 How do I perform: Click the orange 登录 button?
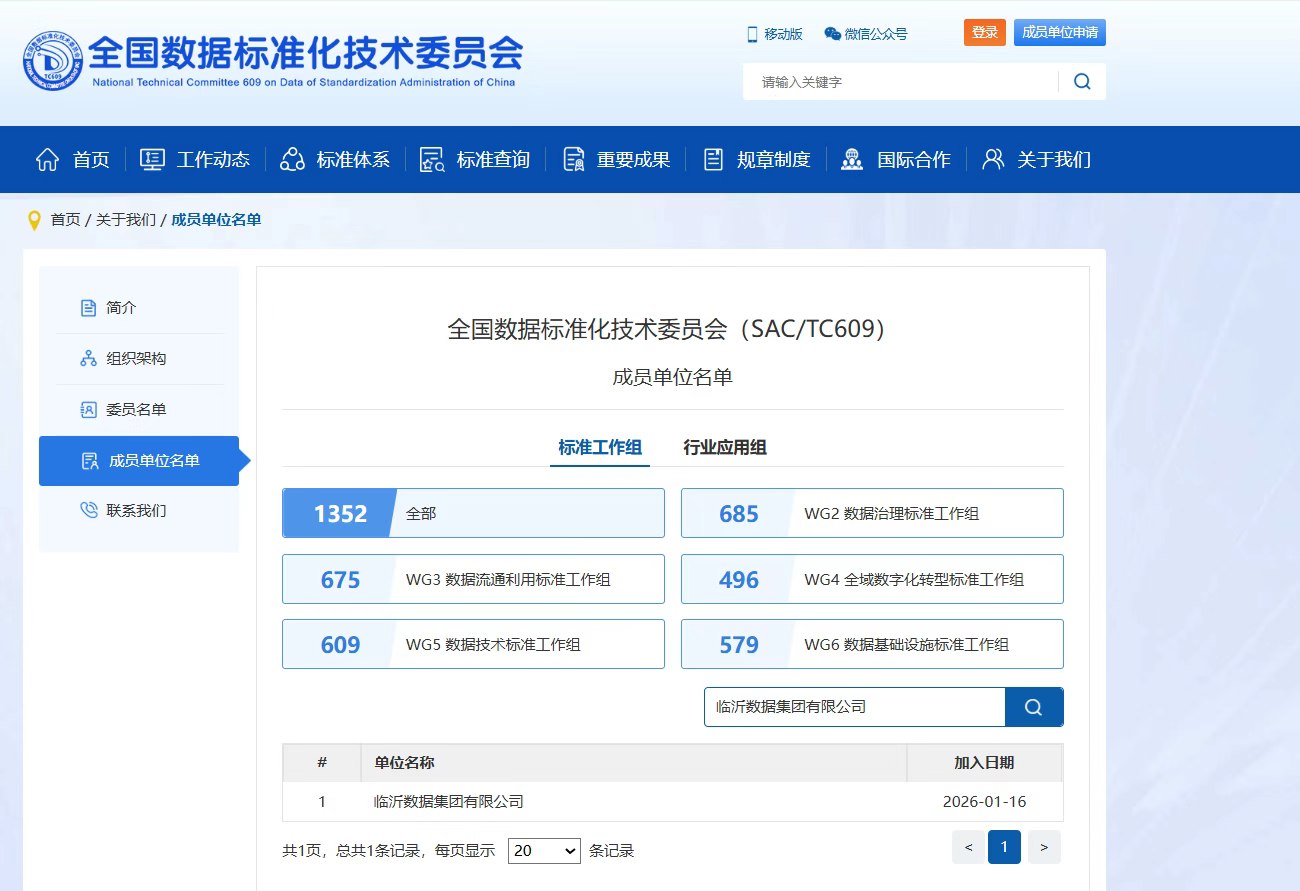(985, 33)
